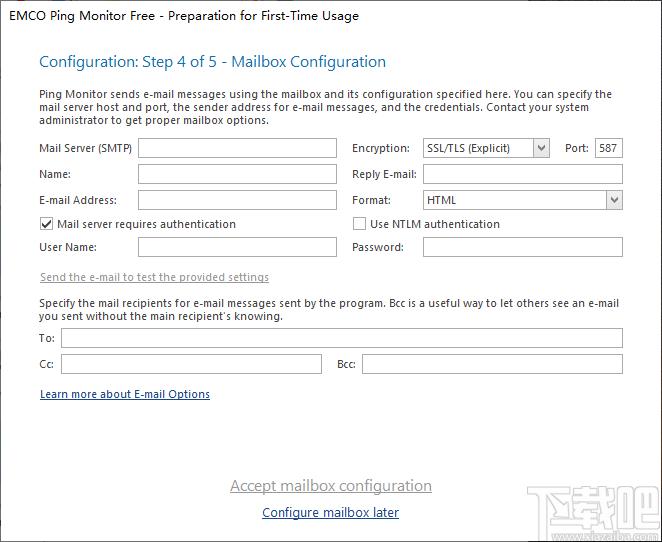Uncheck Mail server requires authentication
Viewport: 662px width, 542px height.
click(x=46, y=224)
